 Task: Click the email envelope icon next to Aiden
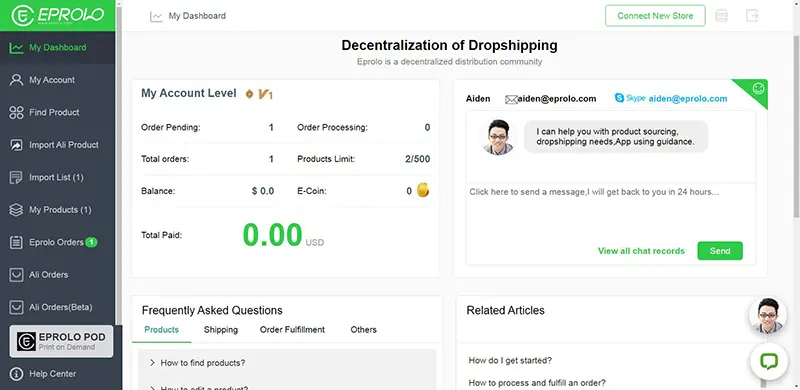tap(511, 100)
